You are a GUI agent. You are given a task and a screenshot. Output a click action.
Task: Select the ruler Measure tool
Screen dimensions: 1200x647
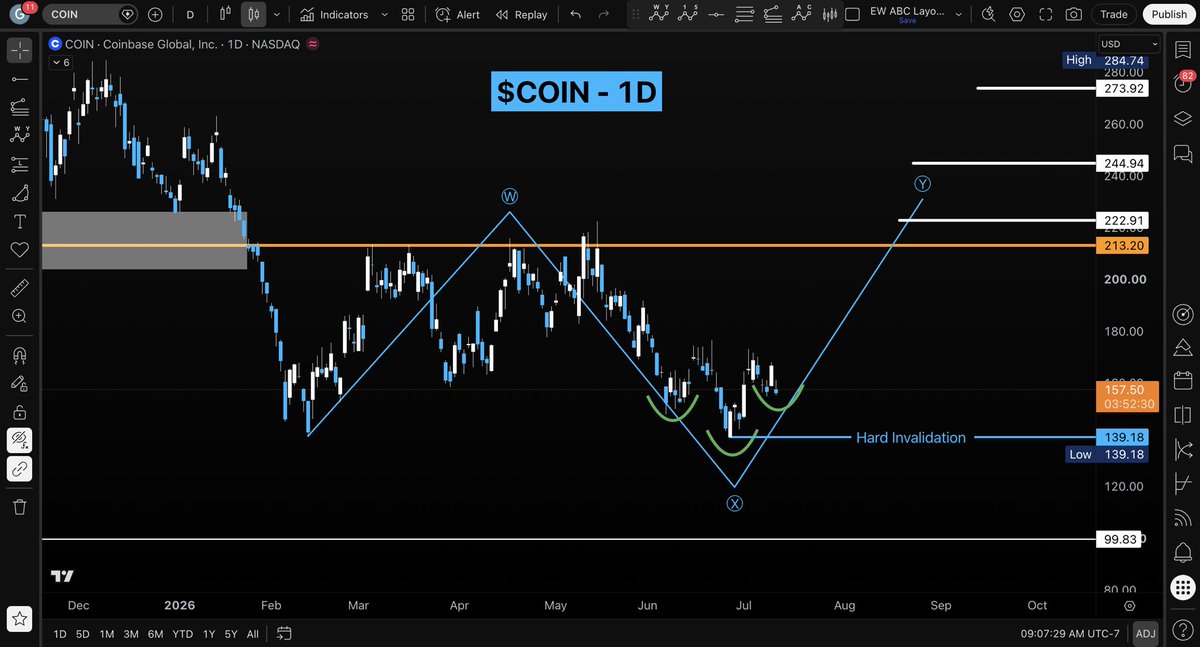20,288
